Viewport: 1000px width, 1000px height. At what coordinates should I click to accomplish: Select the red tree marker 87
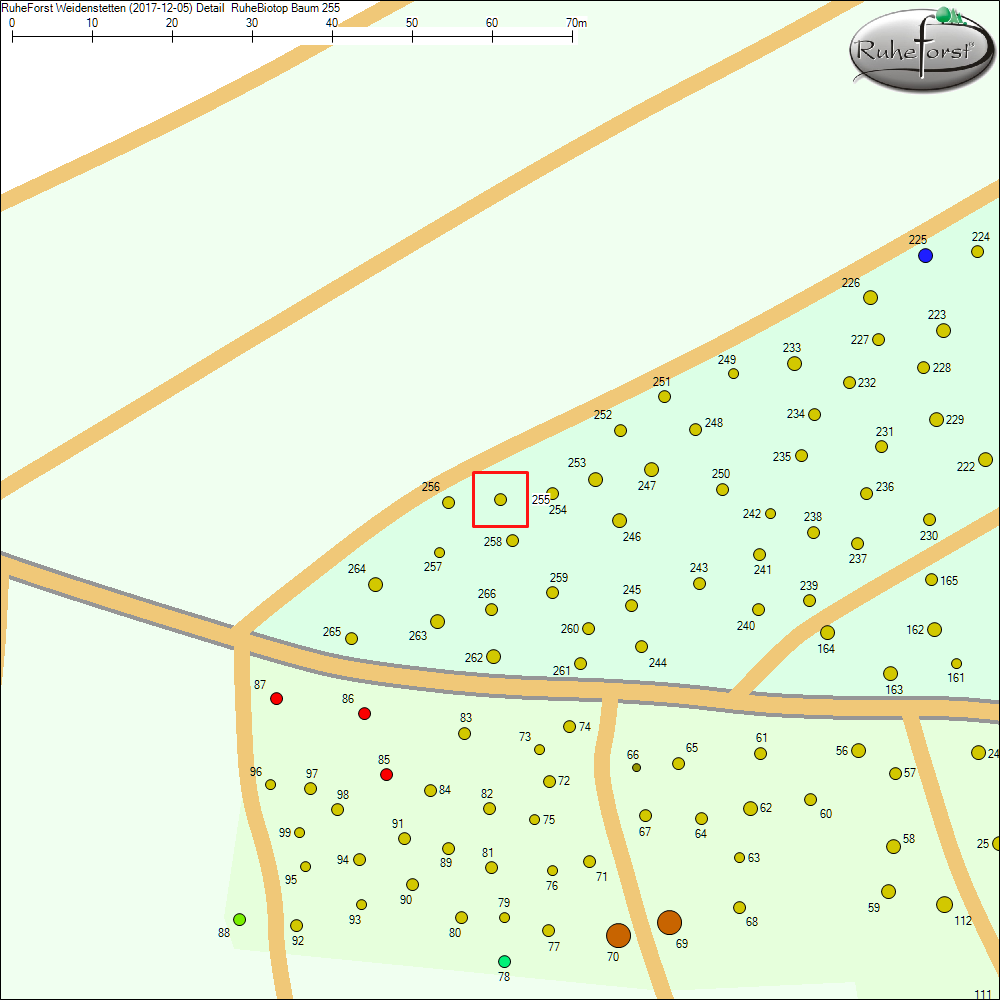(277, 698)
